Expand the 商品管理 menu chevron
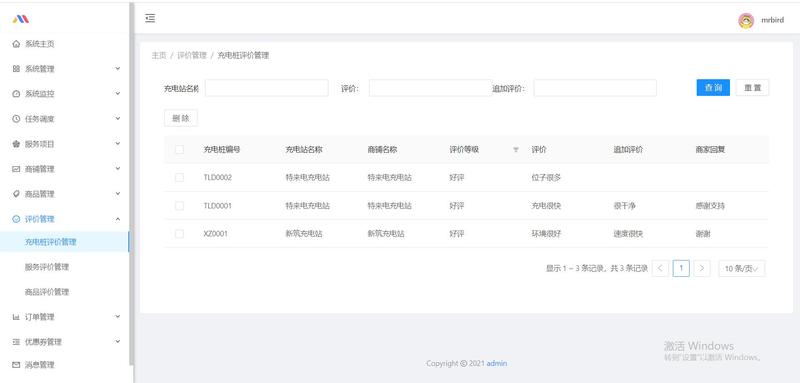Screen dimensions: 800x383 (118, 193)
